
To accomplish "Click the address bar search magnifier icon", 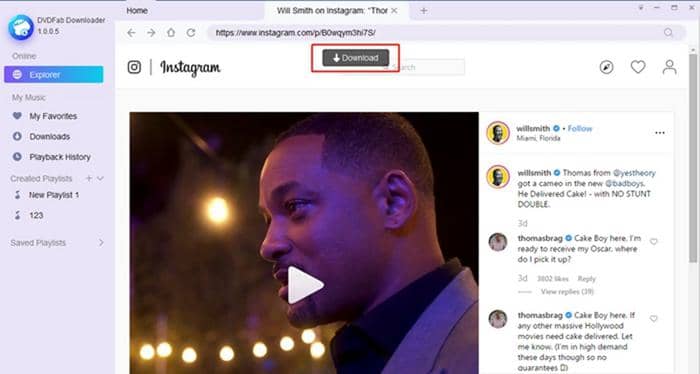I will 668,33.
